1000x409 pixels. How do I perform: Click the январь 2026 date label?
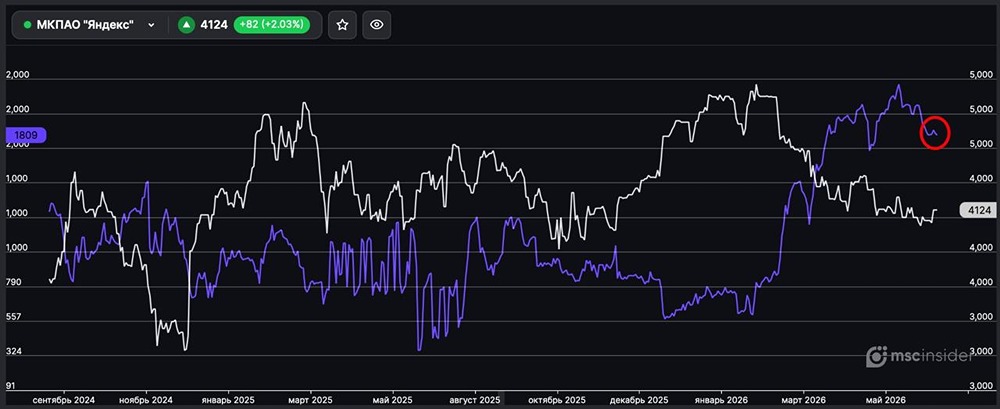pos(721,400)
